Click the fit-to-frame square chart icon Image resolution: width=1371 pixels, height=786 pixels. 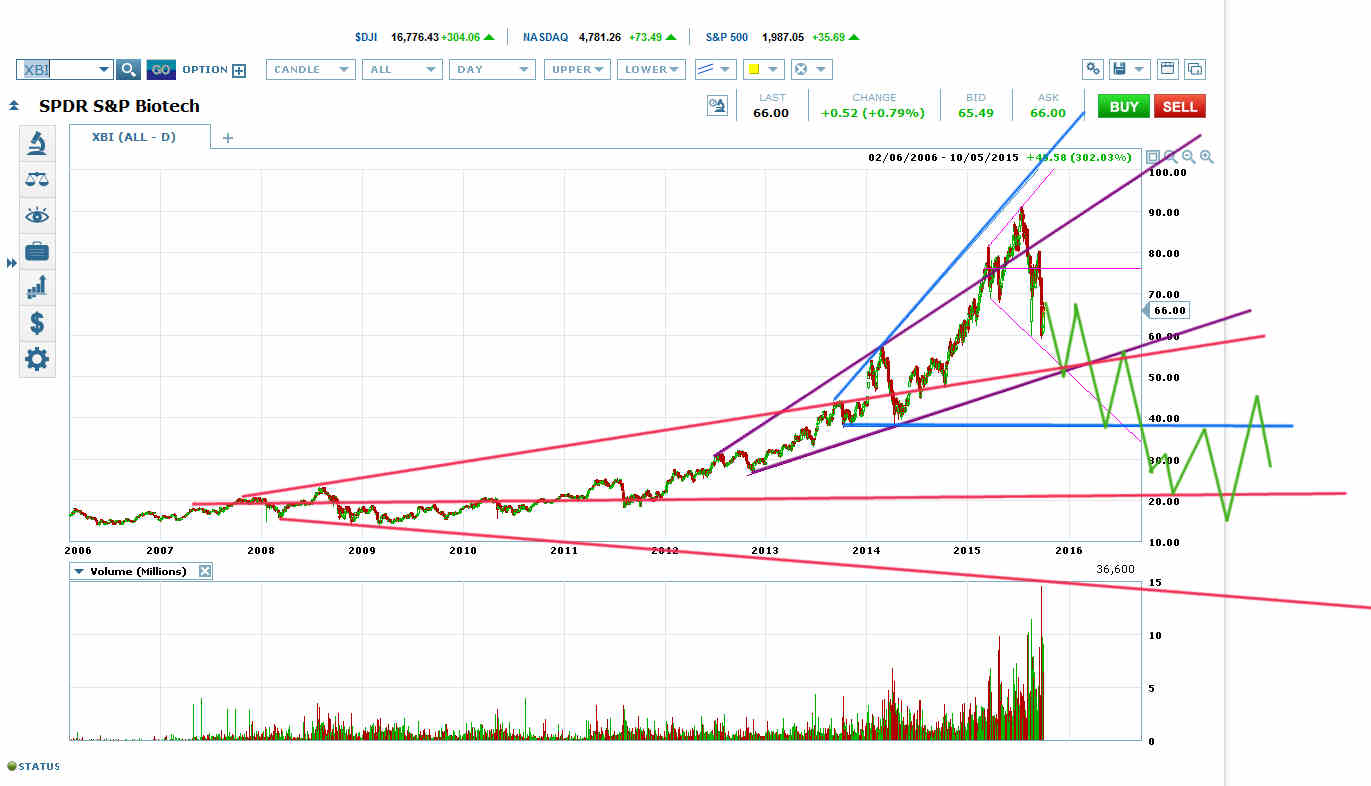point(1153,156)
